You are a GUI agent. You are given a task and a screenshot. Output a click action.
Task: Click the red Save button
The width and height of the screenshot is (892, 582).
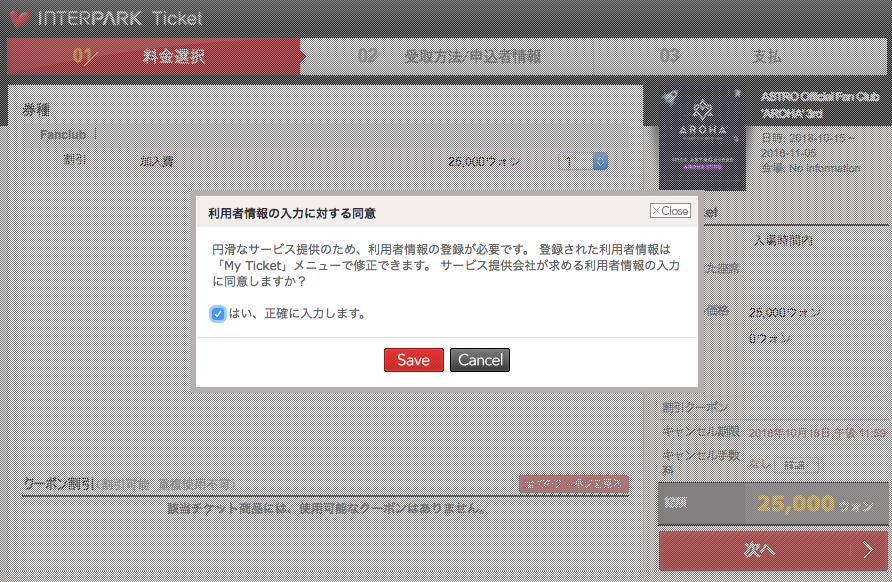click(414, 360)
